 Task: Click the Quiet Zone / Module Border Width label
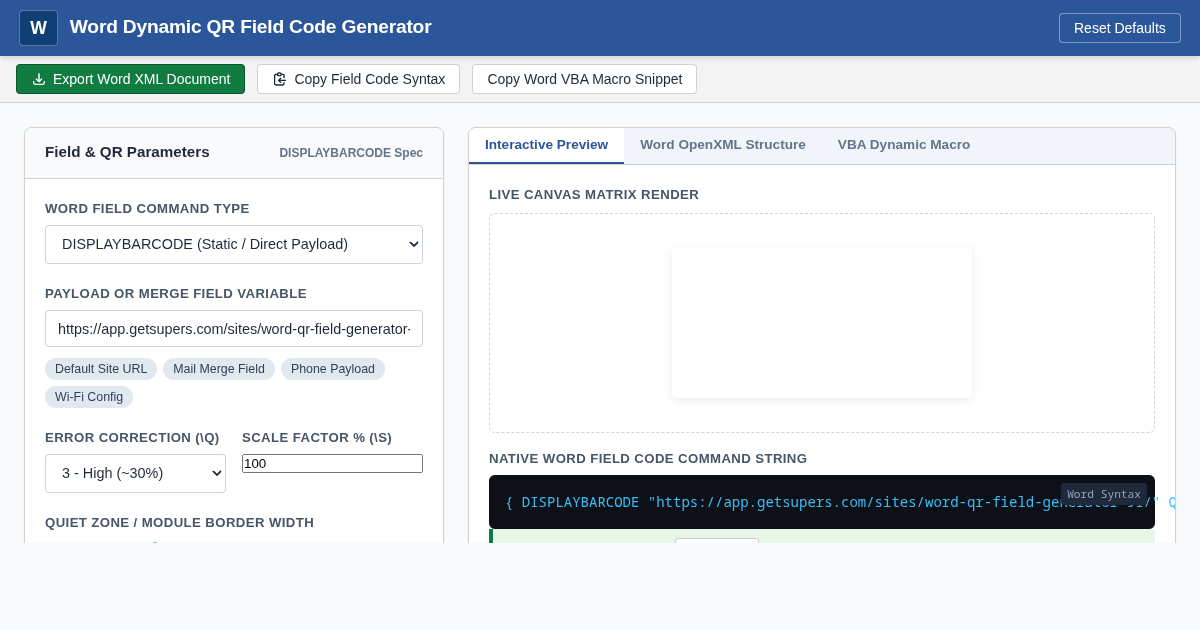(x=179, y=523)
